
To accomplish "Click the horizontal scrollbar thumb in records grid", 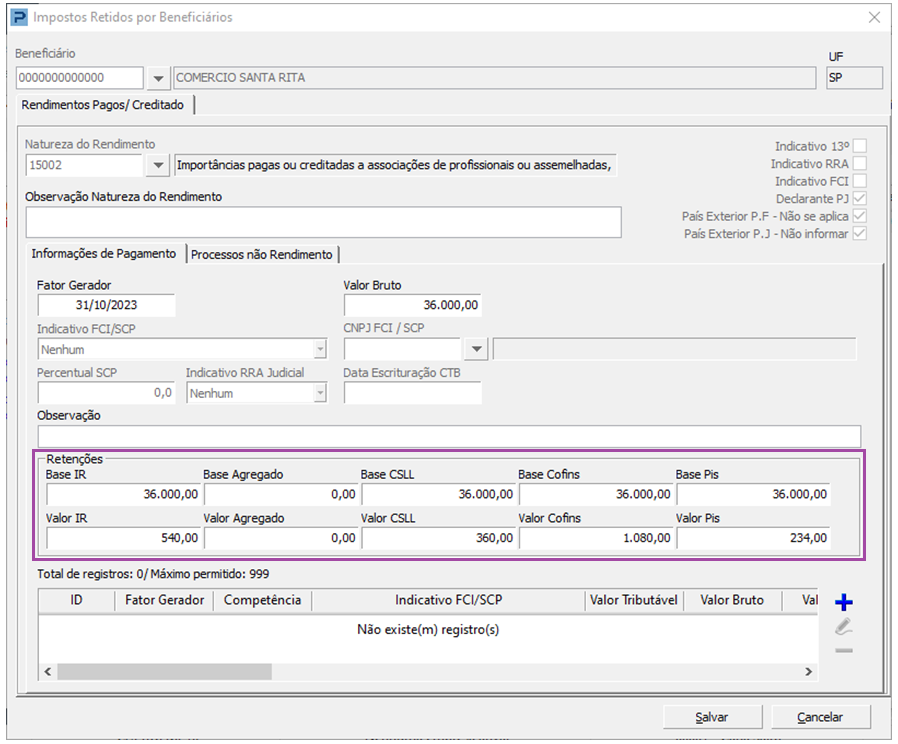I will 164,672.
